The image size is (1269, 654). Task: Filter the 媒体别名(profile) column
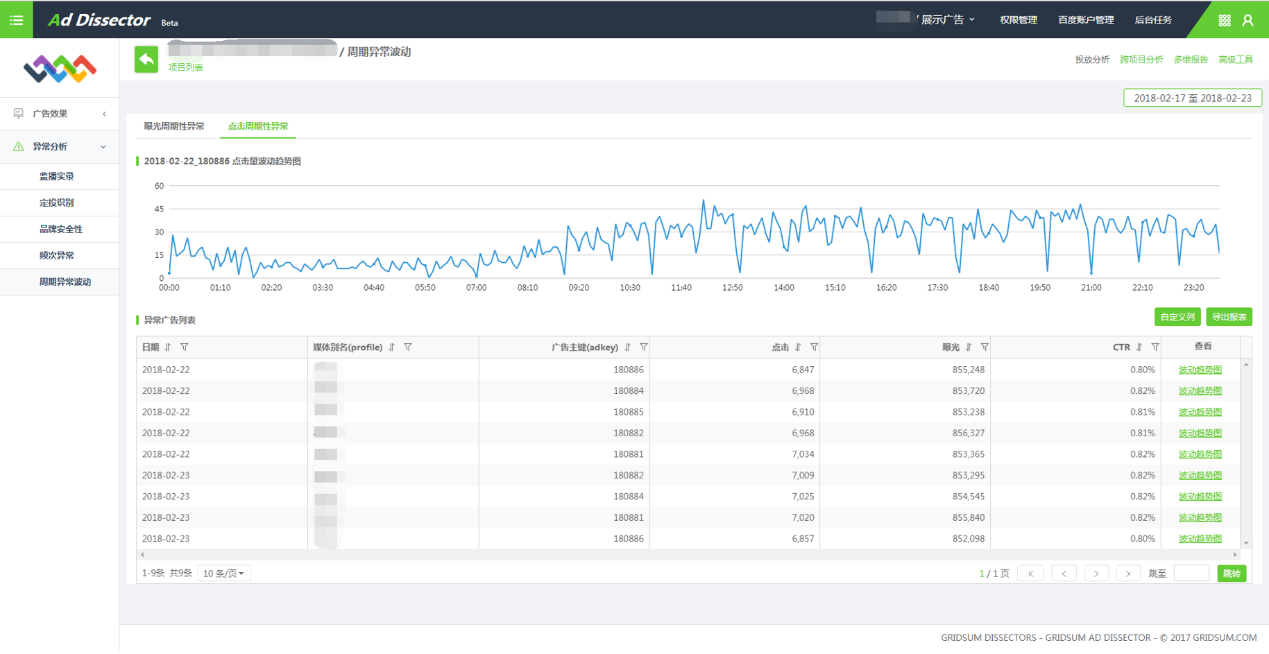pyautogui.click(x=408, y=347)
